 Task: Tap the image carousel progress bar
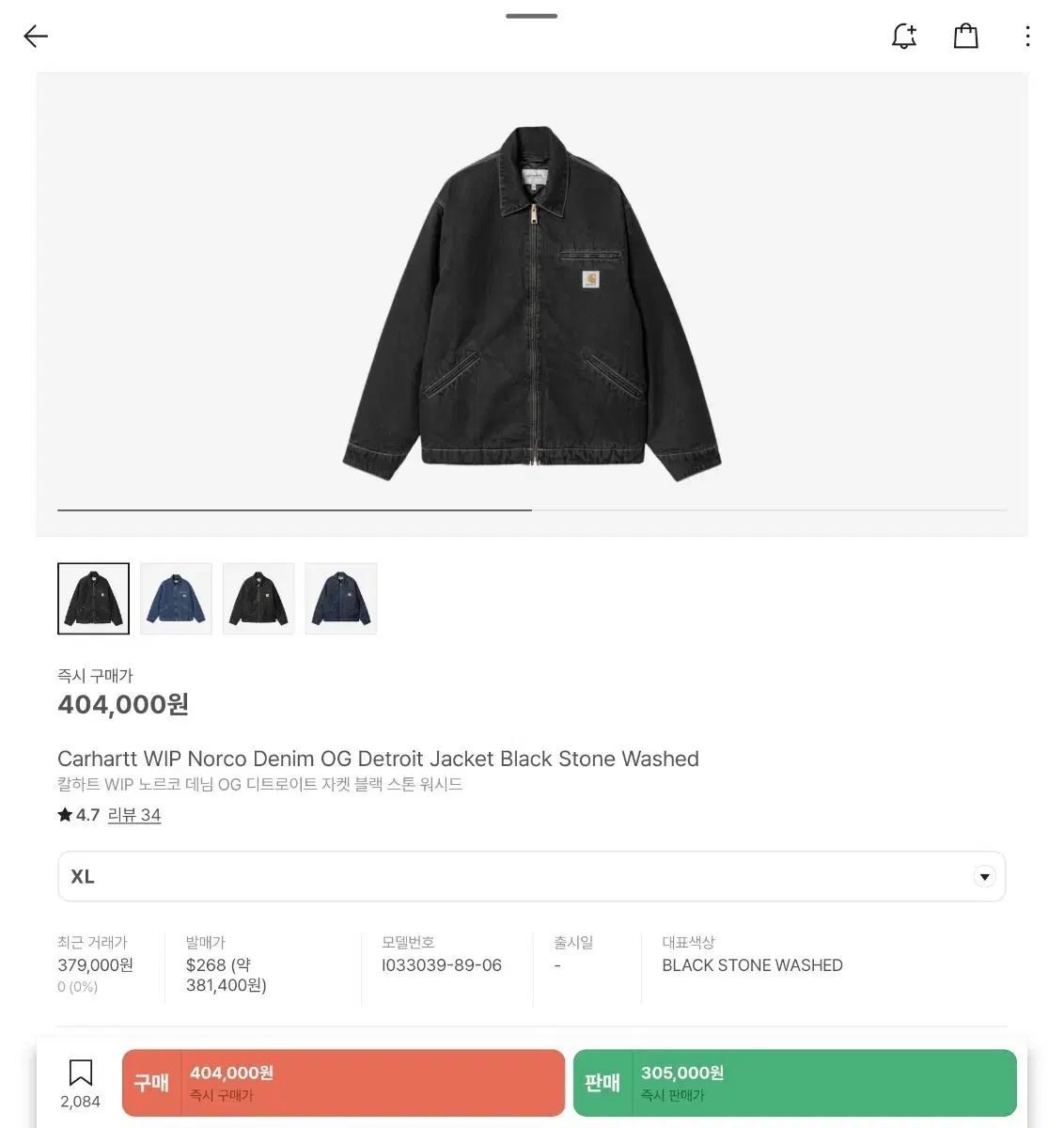click(531, 510)
